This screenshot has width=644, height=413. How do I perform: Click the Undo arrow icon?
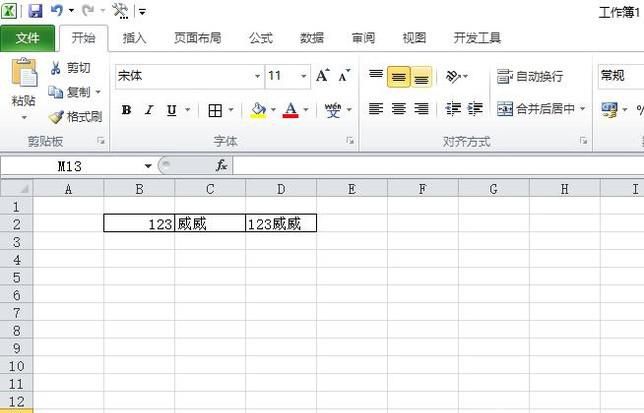tap(57, 10)
